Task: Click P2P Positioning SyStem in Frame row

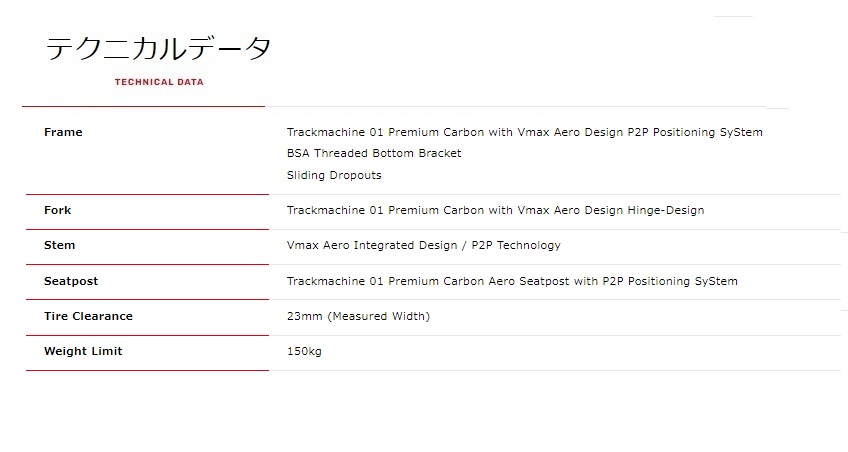Action: coord(695,132)
